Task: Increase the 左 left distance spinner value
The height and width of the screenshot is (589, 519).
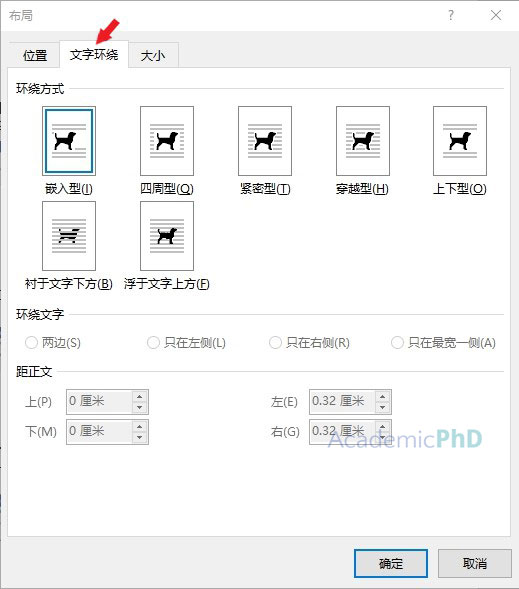Action: pyautogui.click(x=382, y=397)
